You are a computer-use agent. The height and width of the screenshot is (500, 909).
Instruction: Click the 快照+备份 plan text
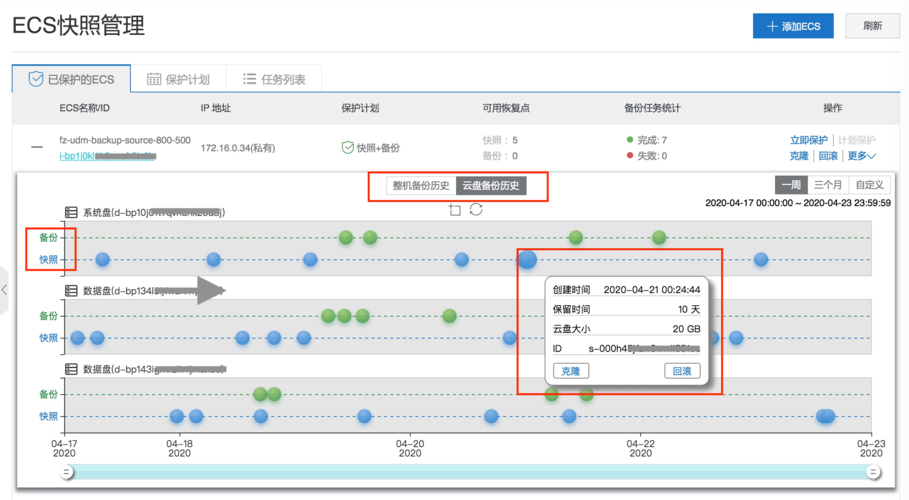(378, 148)
